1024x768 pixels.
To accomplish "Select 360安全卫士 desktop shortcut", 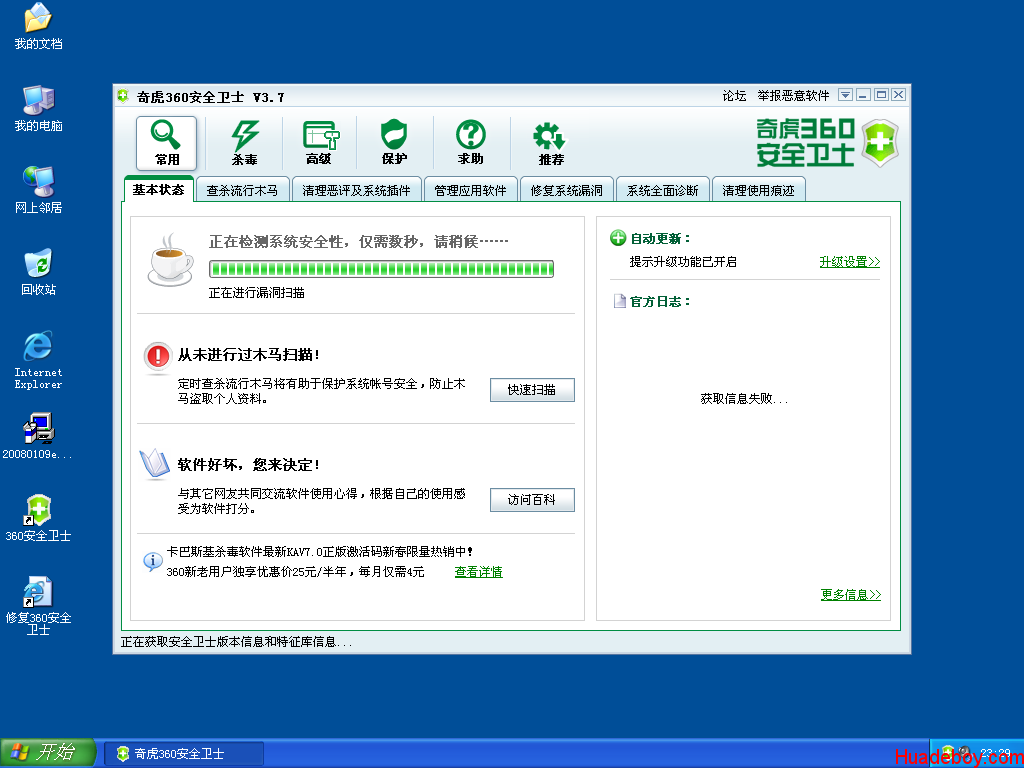I will (x=39, y=519).
